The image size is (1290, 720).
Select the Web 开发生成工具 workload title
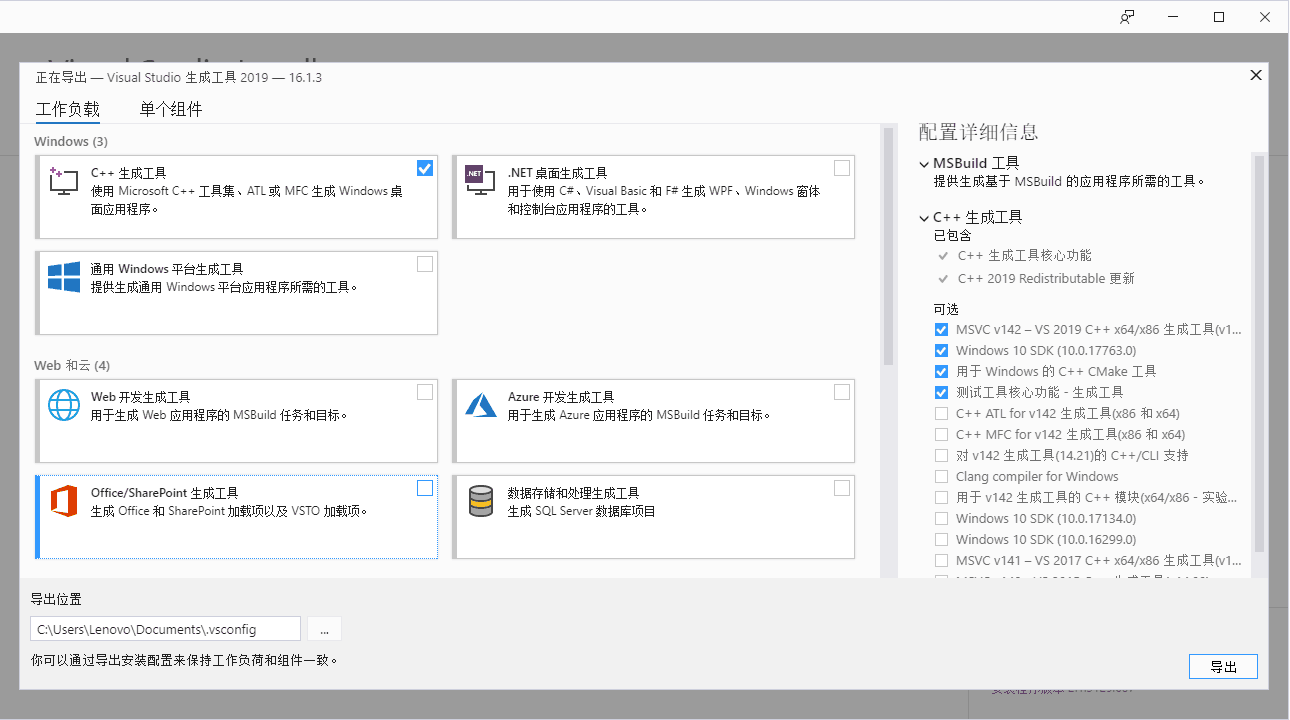(140, 397)
